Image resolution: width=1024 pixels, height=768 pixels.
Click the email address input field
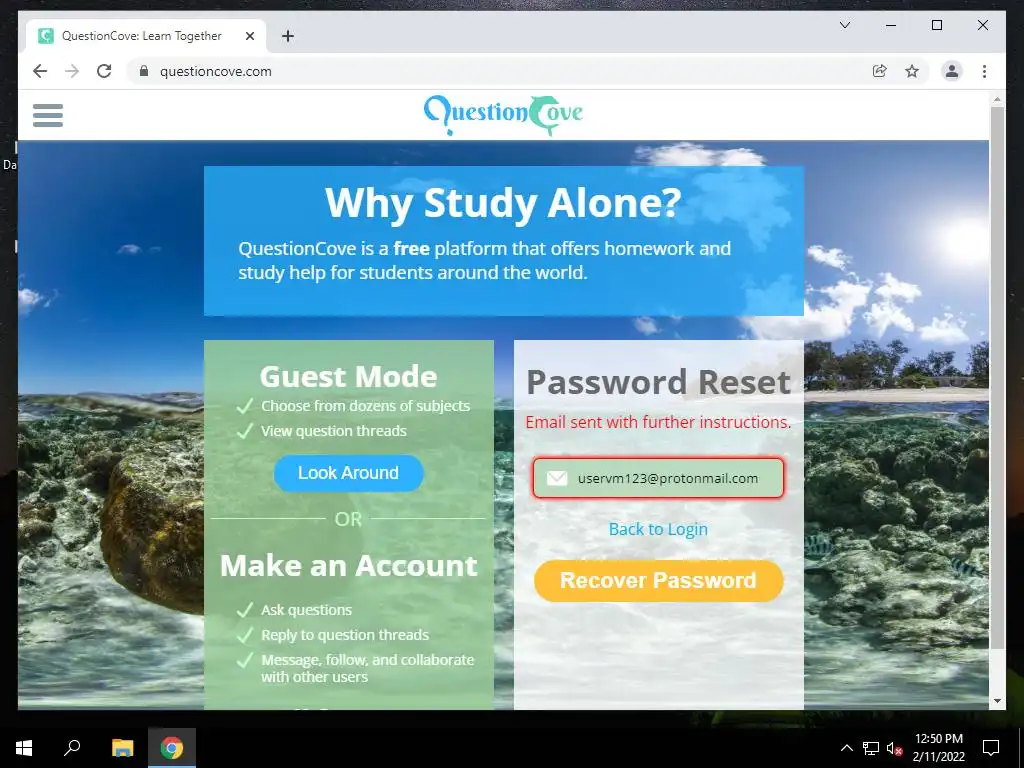[658, 478]
